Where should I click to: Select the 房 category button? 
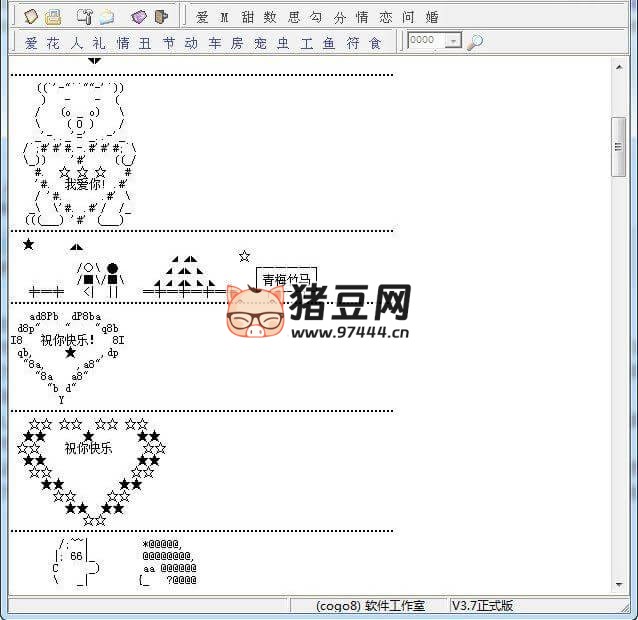(x=237, y=42)
